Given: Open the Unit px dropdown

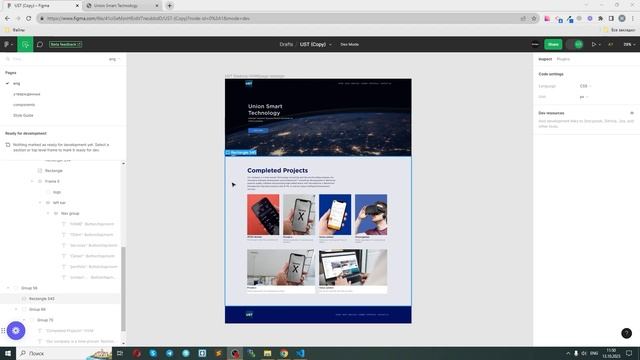Looking at the screenshot, I should [584, 97].
